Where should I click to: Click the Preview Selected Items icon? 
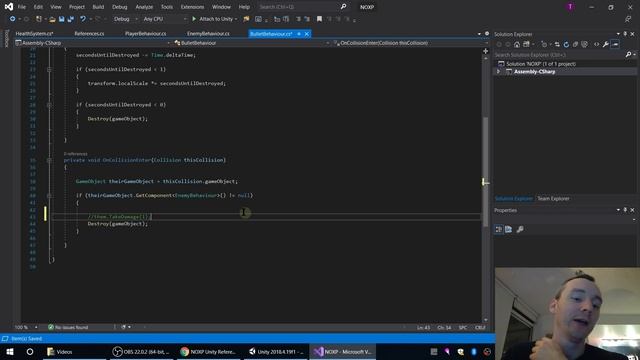[x=615, y=44]
